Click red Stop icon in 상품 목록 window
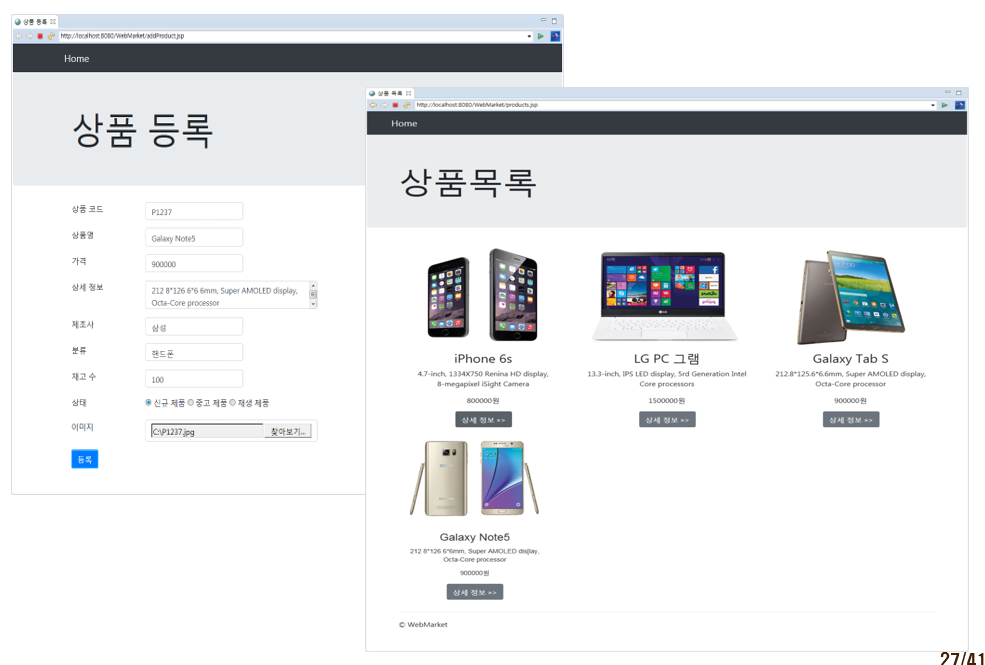 [x=395, y=105]
